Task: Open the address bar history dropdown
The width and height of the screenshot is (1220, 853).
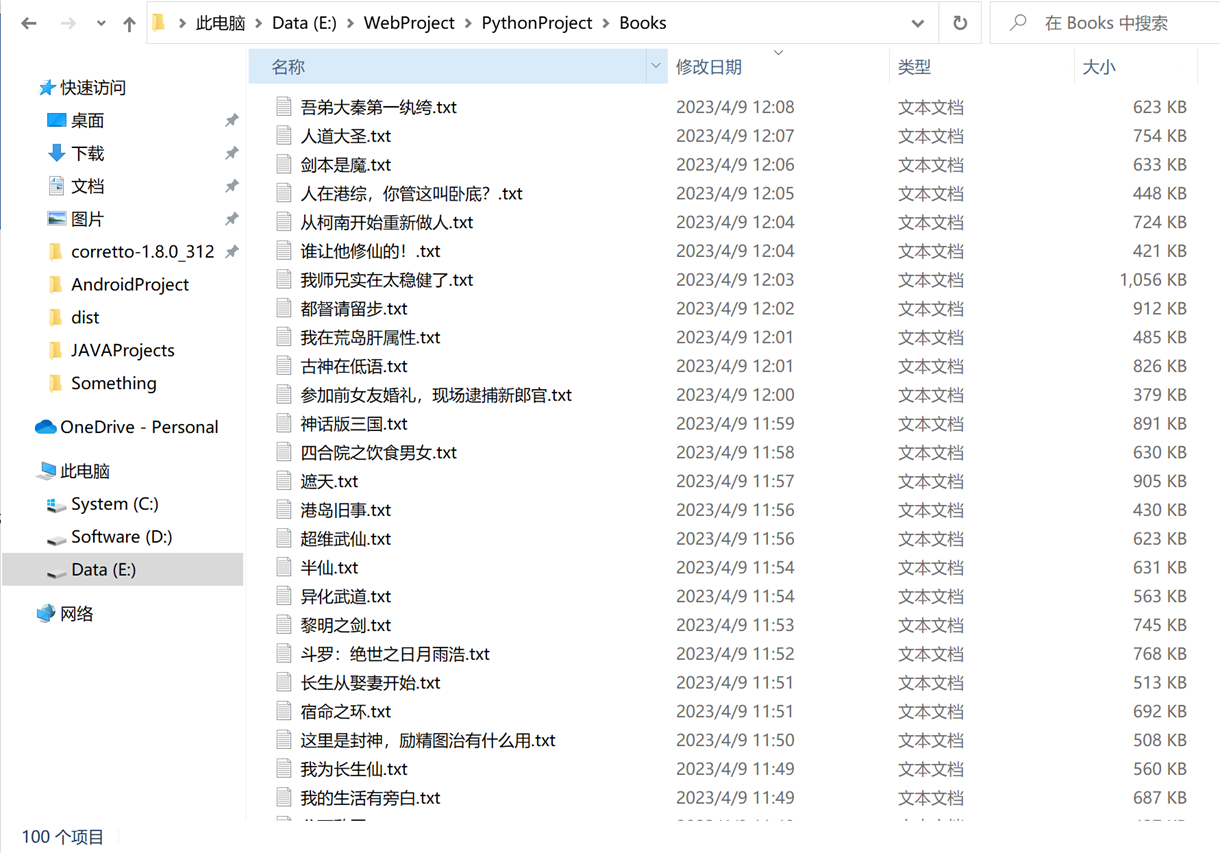Action: pyautogui.click(x=917, y=22)
